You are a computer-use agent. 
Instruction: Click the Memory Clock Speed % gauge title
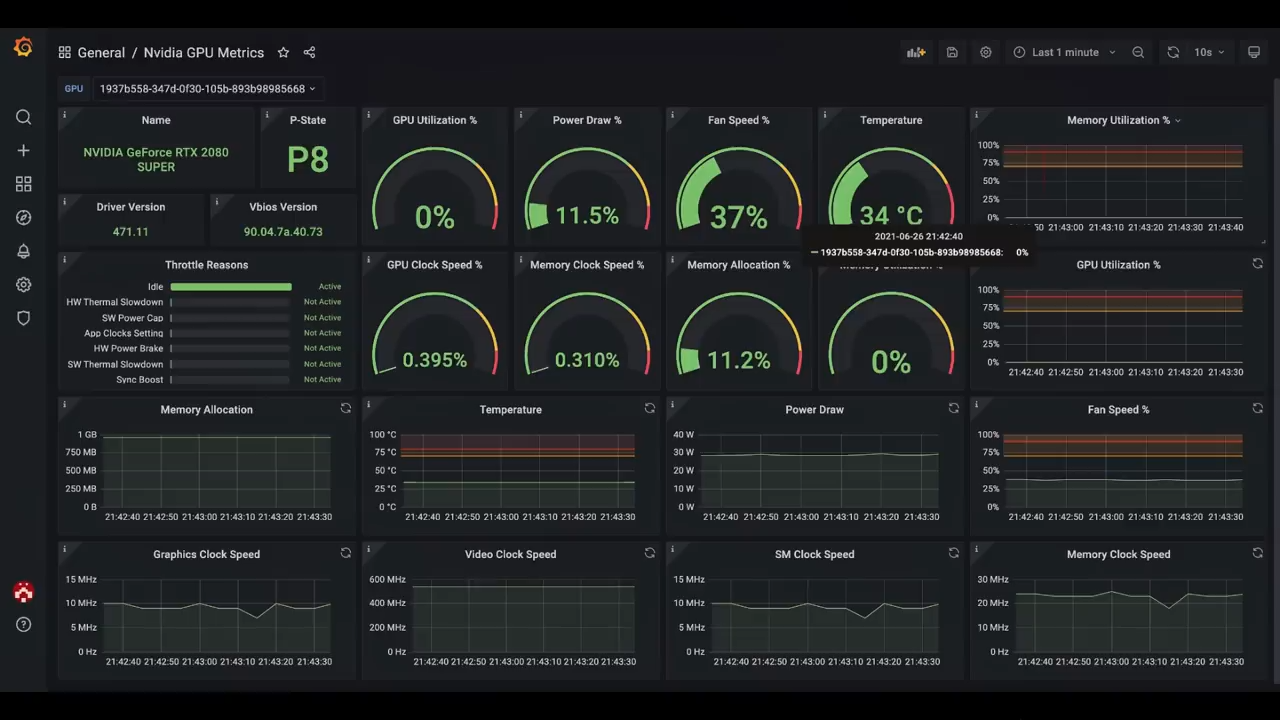tap(587, 265)
